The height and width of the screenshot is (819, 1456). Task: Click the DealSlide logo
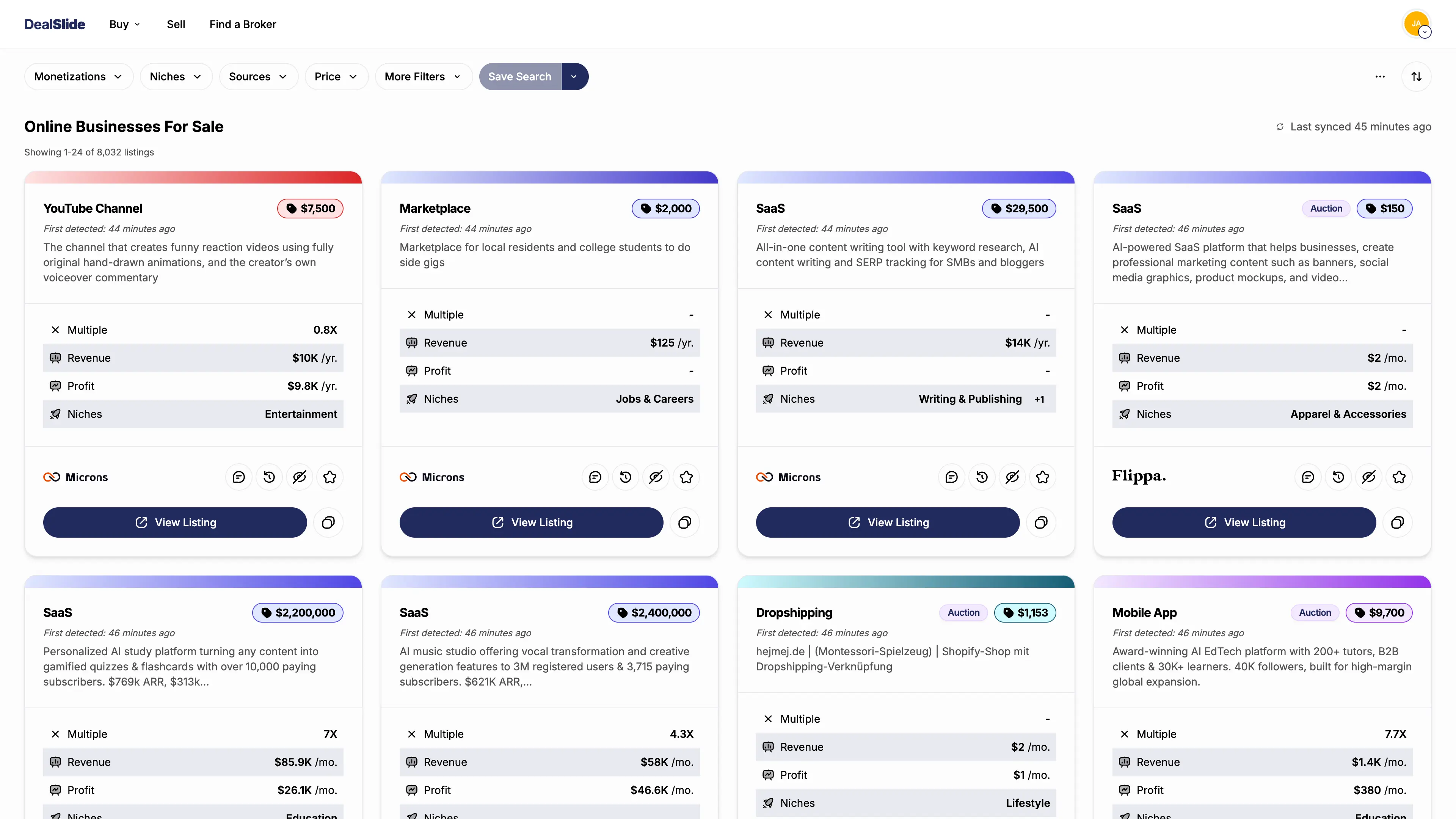pos(54,24)
